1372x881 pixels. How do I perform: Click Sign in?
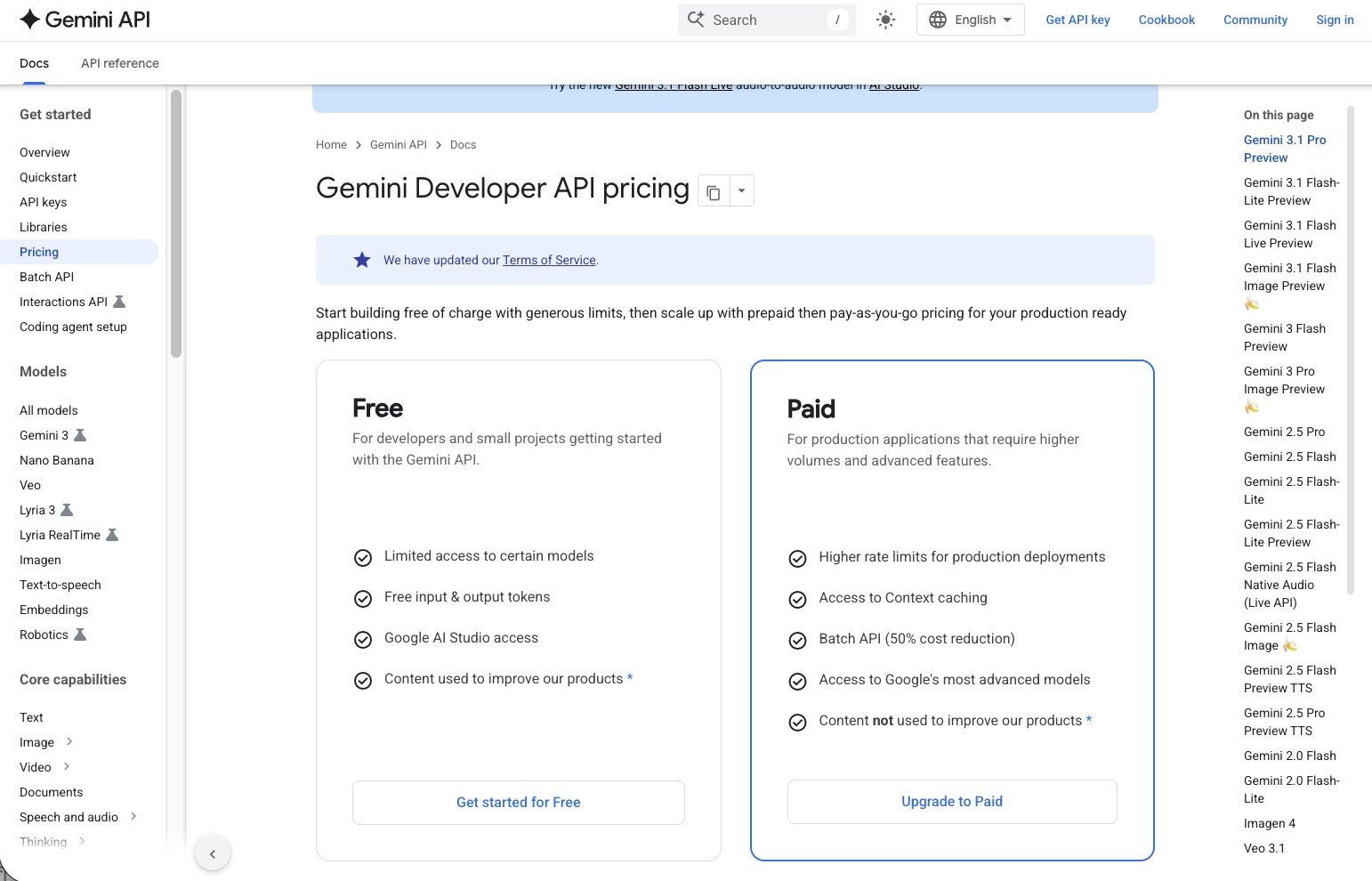click(x=1335, y=20)
